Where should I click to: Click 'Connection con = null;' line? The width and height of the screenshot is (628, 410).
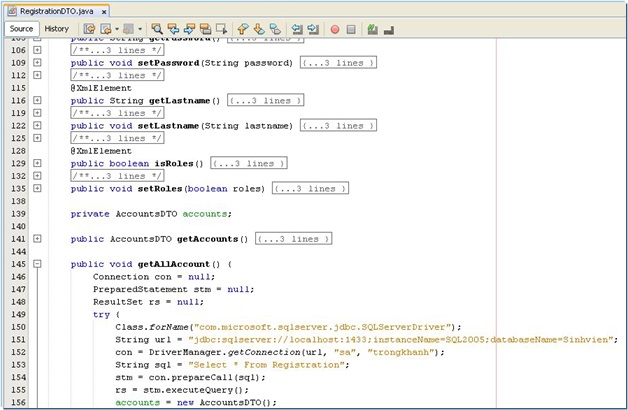click(x=154, y=277)
